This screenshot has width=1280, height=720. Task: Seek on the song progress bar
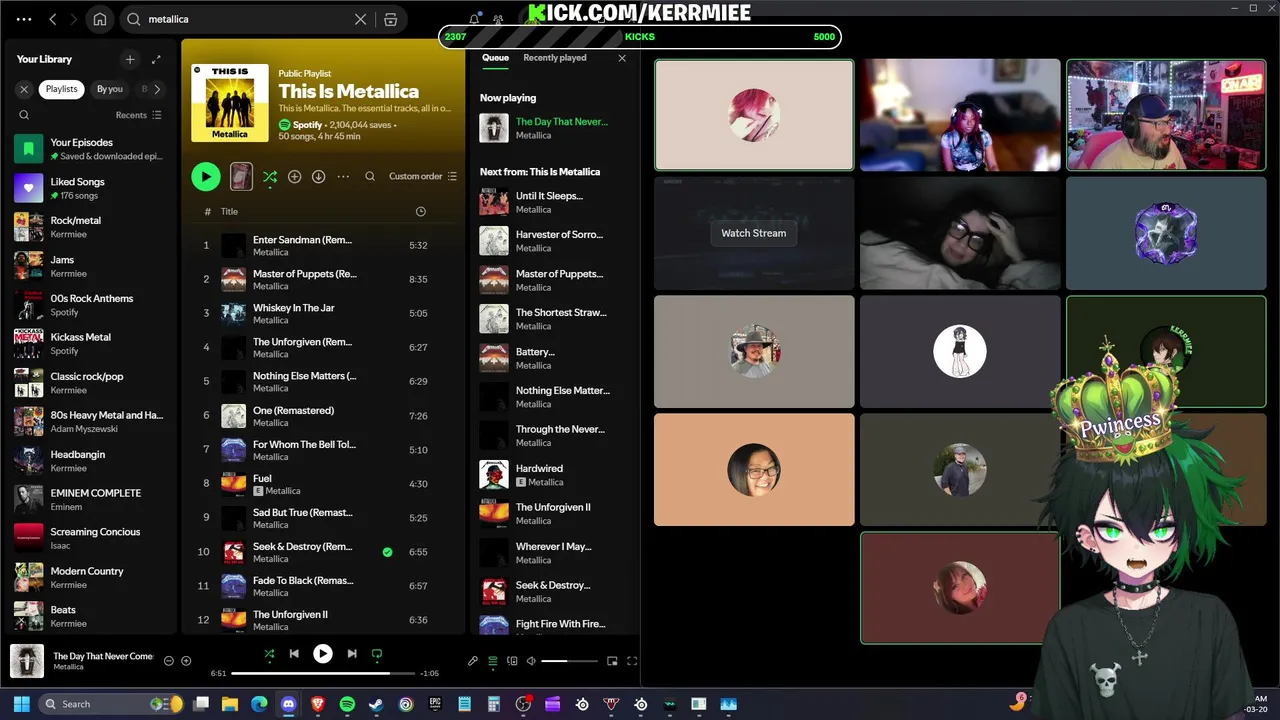point(325,673)
